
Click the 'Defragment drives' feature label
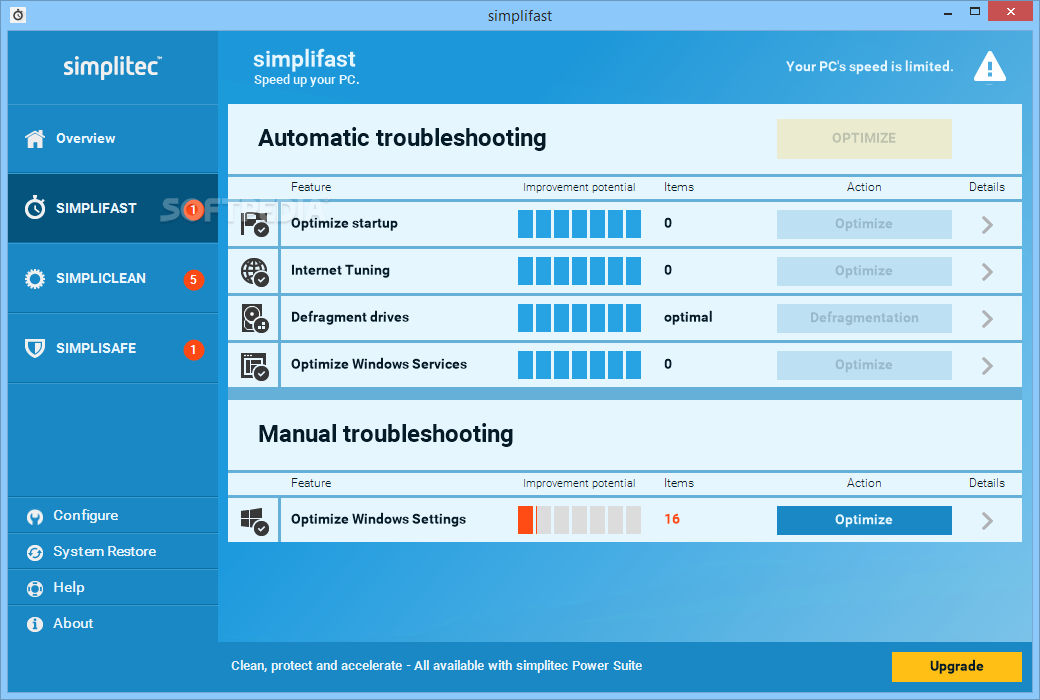[350, 317]
